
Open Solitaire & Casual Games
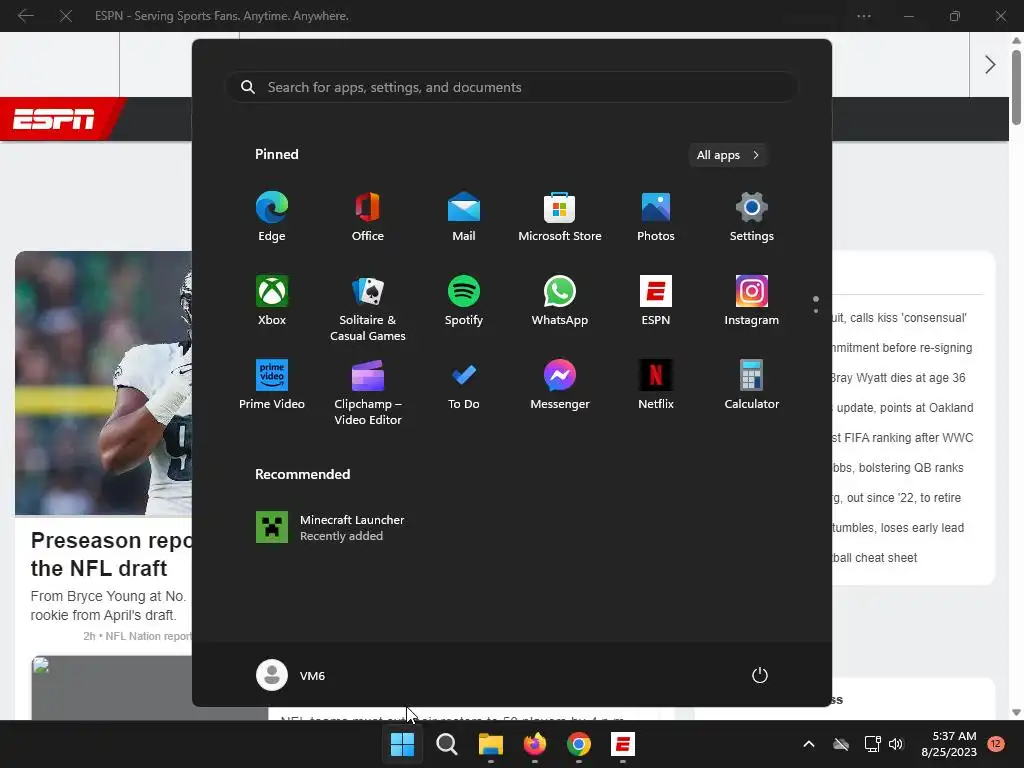tap(368, 308)
